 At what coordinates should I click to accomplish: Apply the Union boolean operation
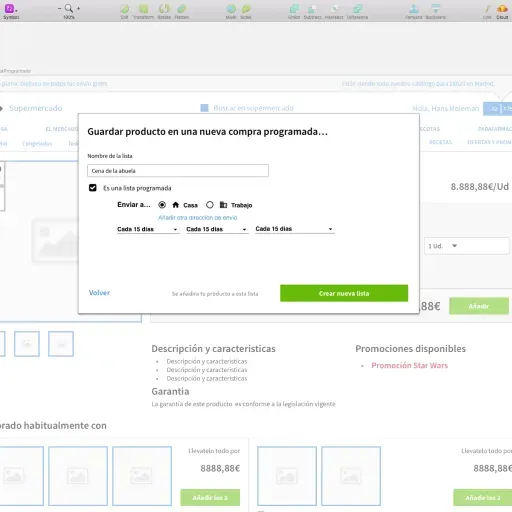click(x=294, y=9)
